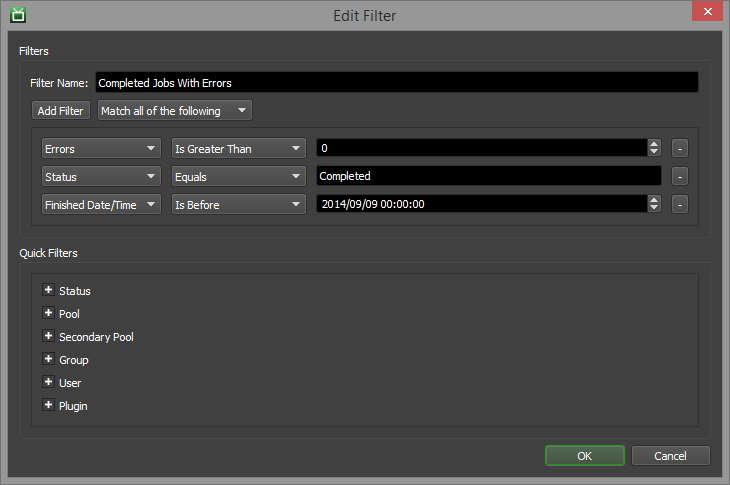Remove the Finished Date/Time filter row
Image resolution: width=730 pixels, height=485 pixels.
click(680, 204)
